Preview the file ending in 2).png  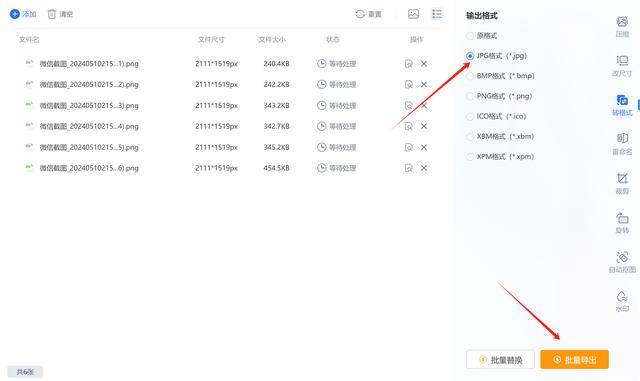click(409, 85)
